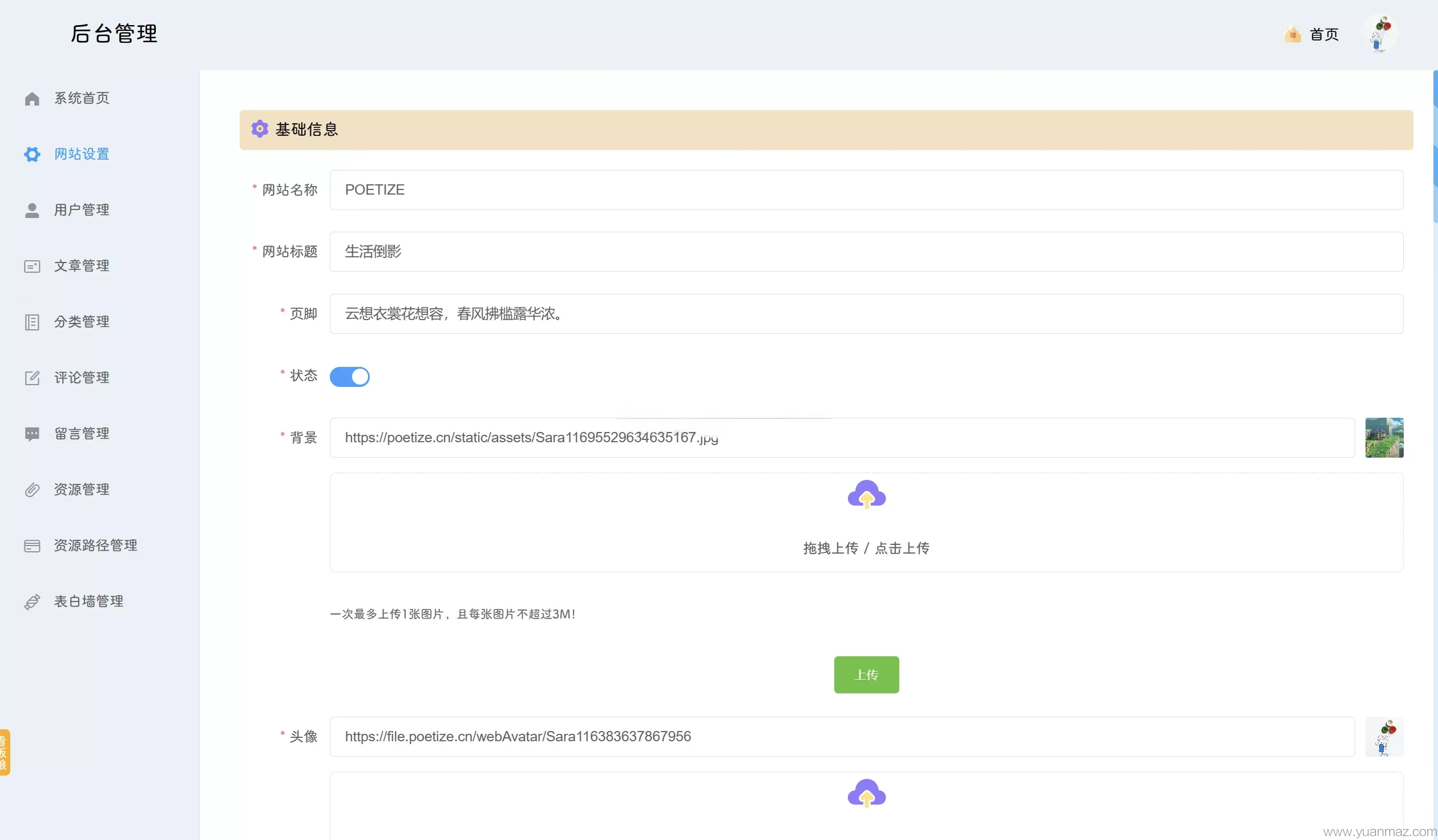1438x840 pixels.
Task: Focus the 头像 URL input field
Action: (842, 737)
